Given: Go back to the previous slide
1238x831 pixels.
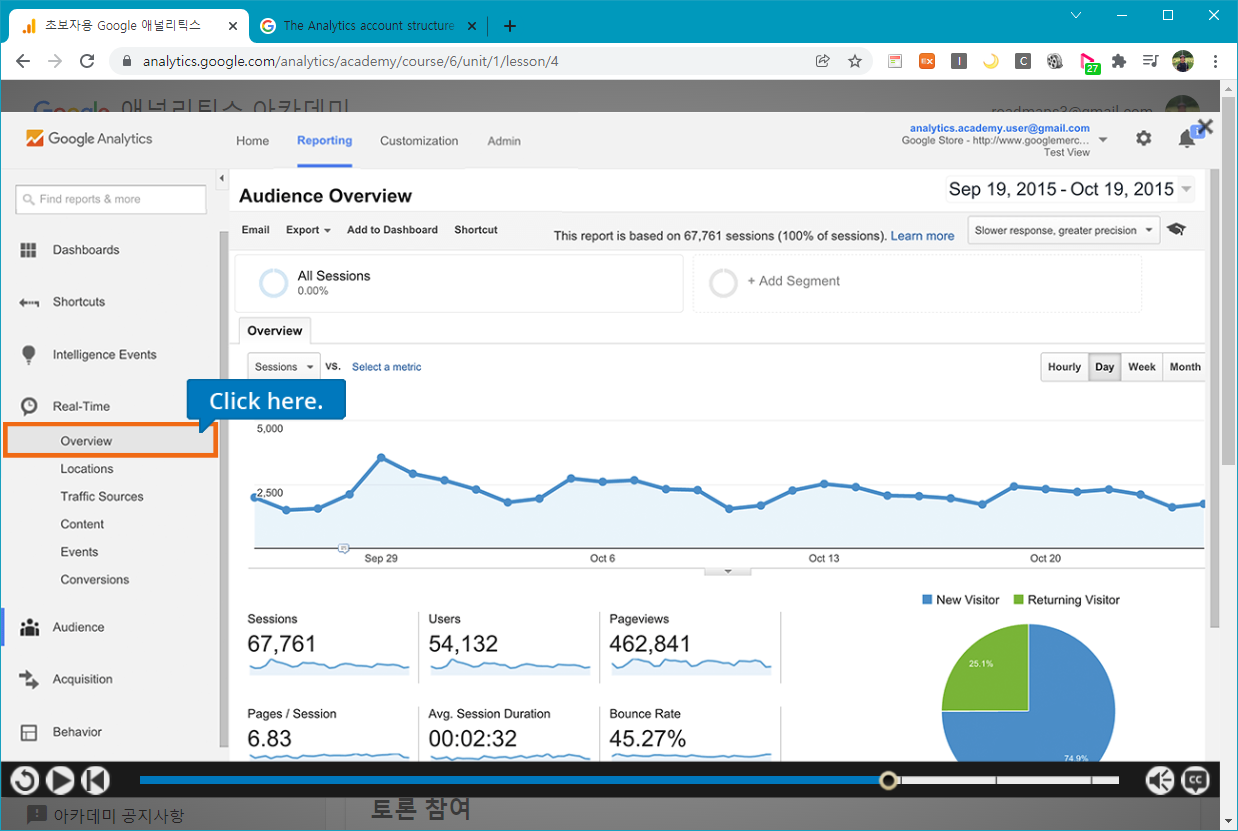Looking at the screenshot, I should click(x=95, y=780).
